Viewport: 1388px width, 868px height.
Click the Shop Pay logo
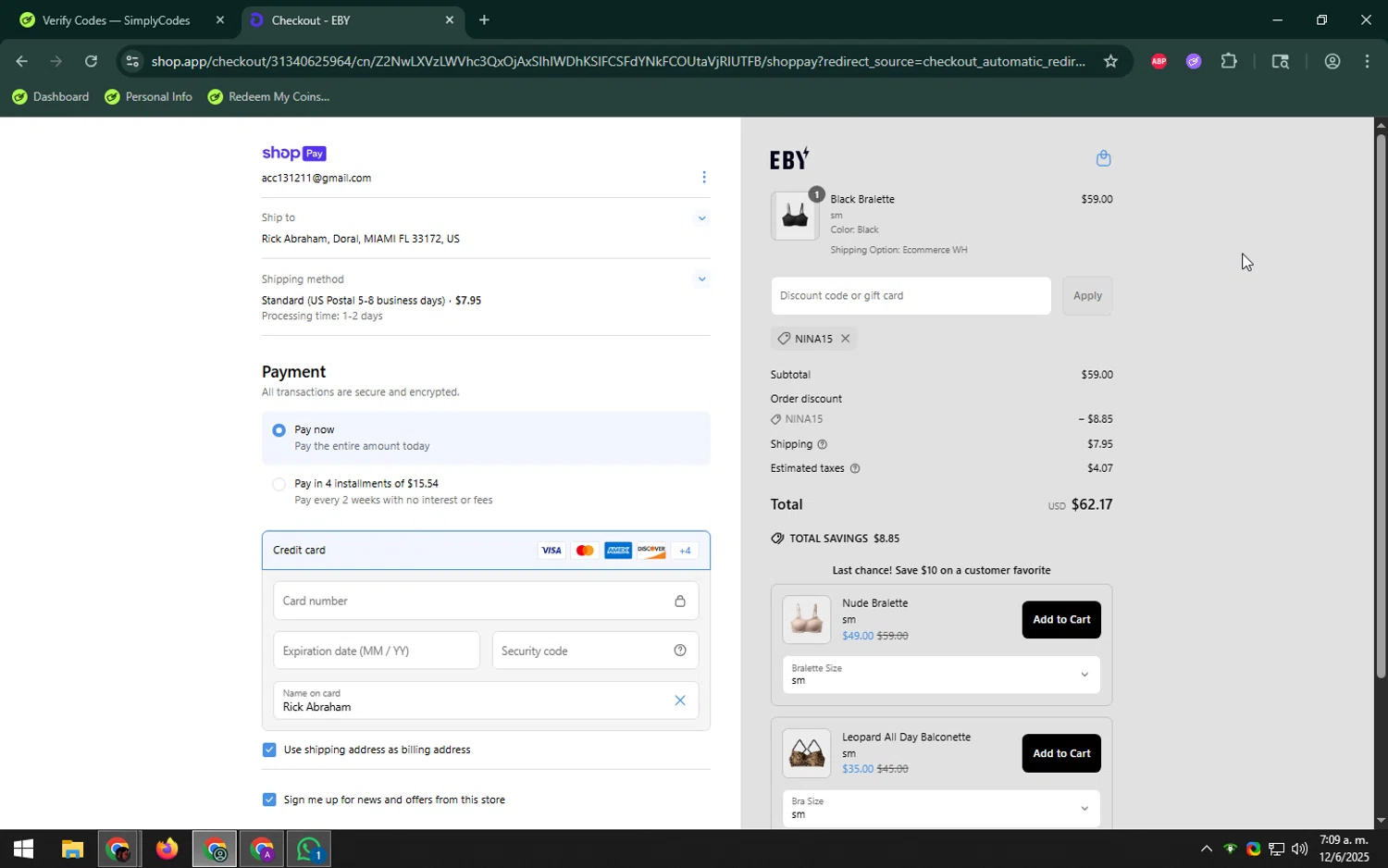294,154
